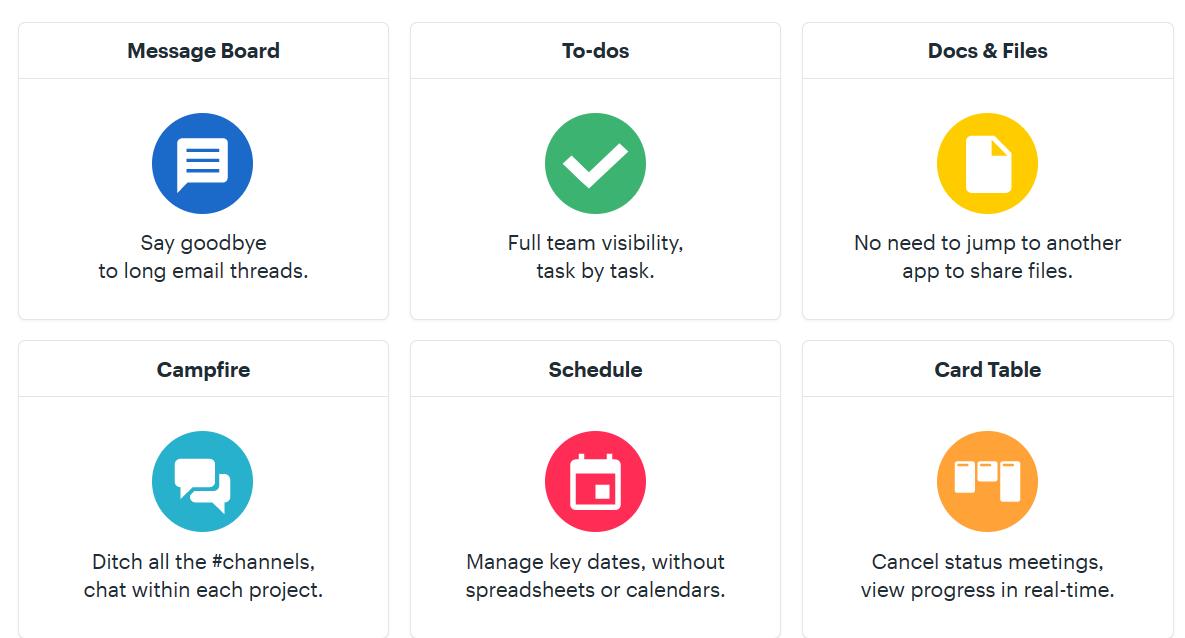Open the Message Board heading
This screenshot has height=638, width=1185.
click(x=203, y=51)
